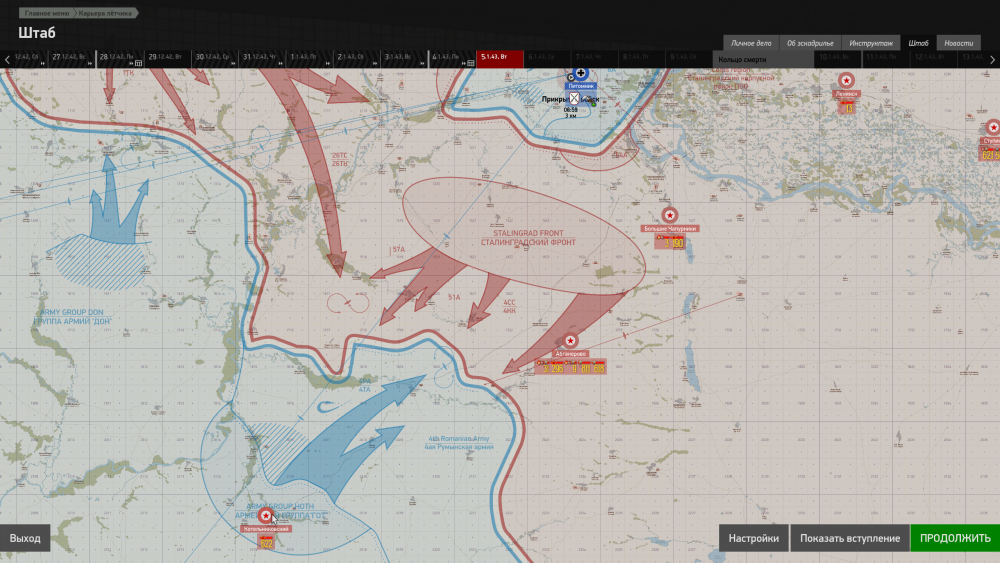The height and width of the screenshot is (563, 1000).
Task: Click the left arrow of the date timeline
Action: click(7, 59)
